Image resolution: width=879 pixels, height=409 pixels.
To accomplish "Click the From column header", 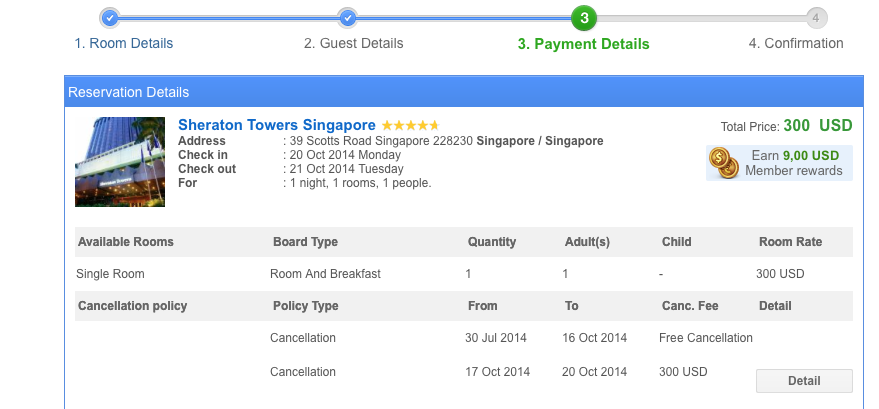I will 483,306.
